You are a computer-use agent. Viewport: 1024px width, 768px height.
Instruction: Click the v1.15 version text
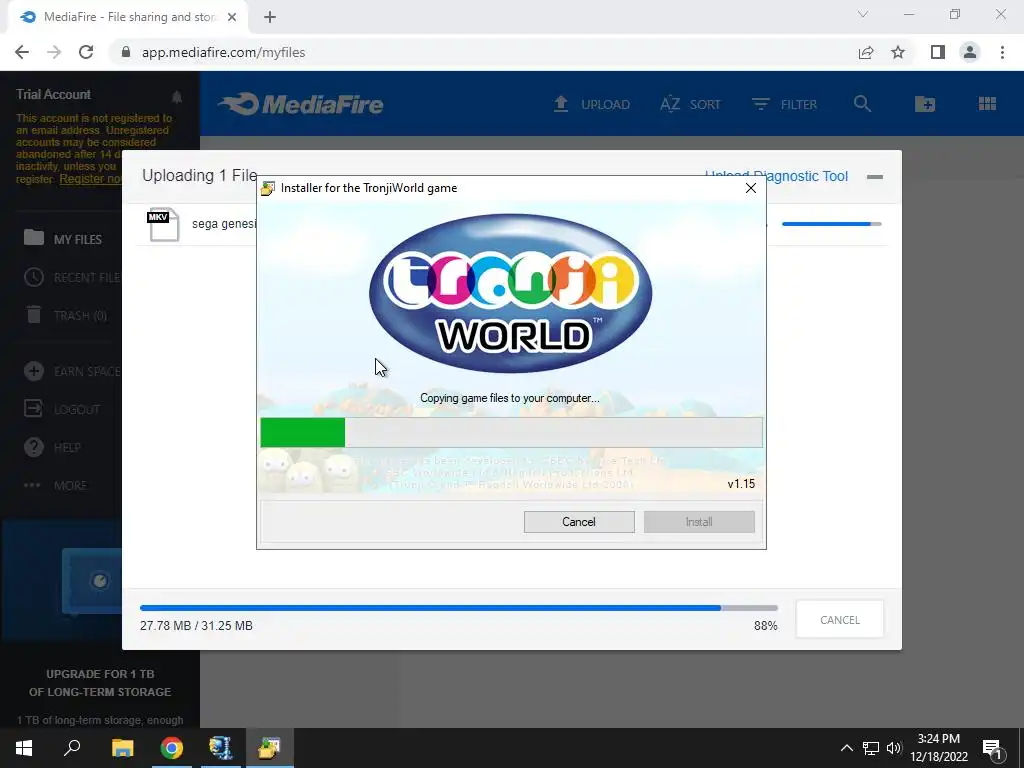pos(741,484)
